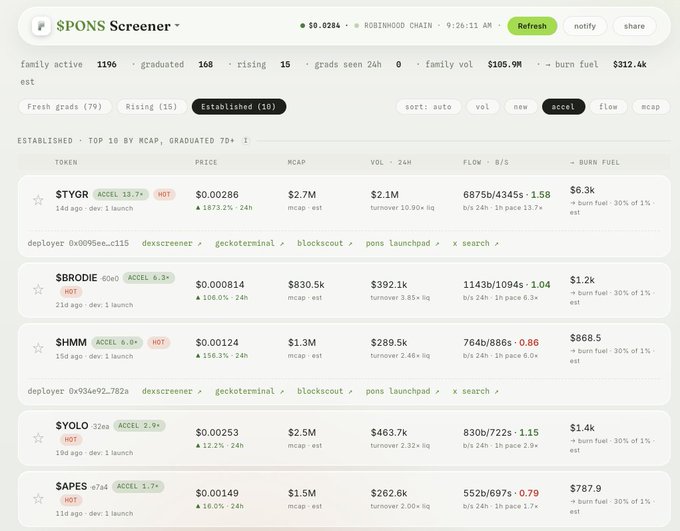Viewport: 680px width, 531px height.
Task: Open blockscout link in $TYGR row
Action: 324,243
